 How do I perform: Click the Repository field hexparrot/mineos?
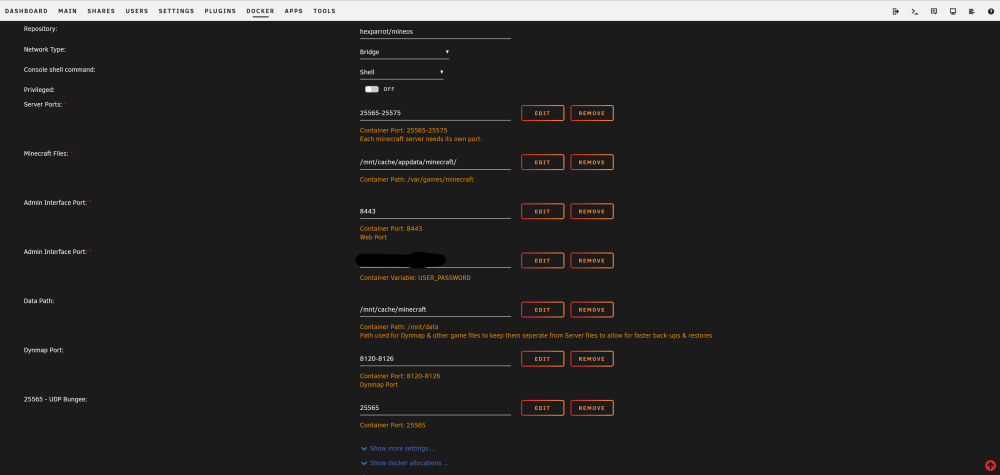point(435,31)
